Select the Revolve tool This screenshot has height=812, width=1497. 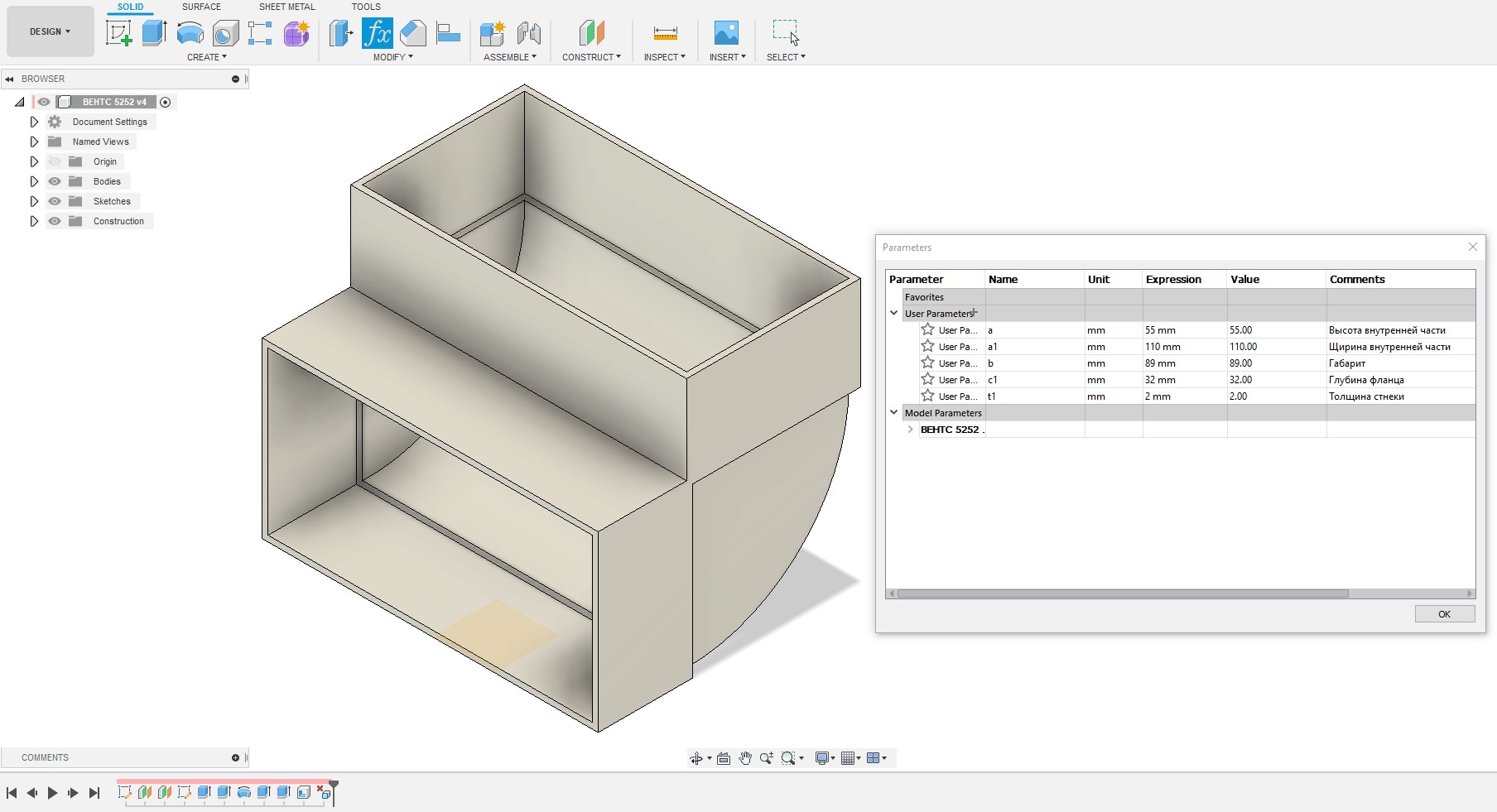[x=190, y=33]
